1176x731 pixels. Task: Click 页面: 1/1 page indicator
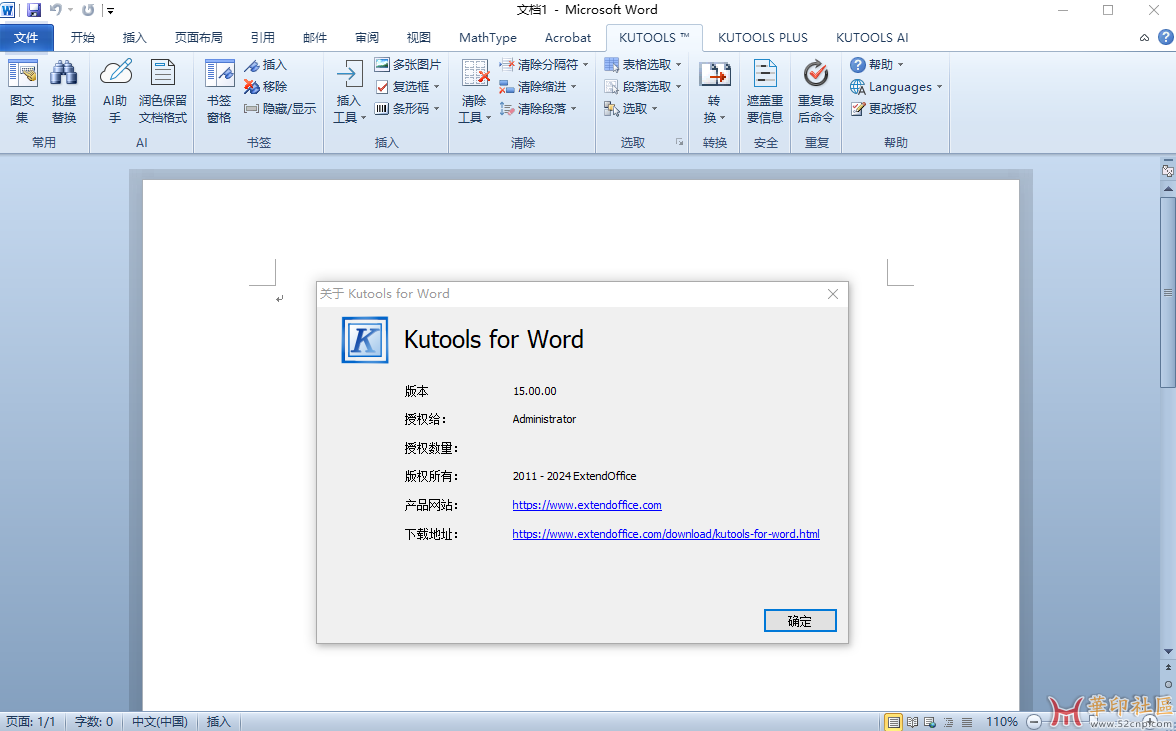click(x=31, y=722)
